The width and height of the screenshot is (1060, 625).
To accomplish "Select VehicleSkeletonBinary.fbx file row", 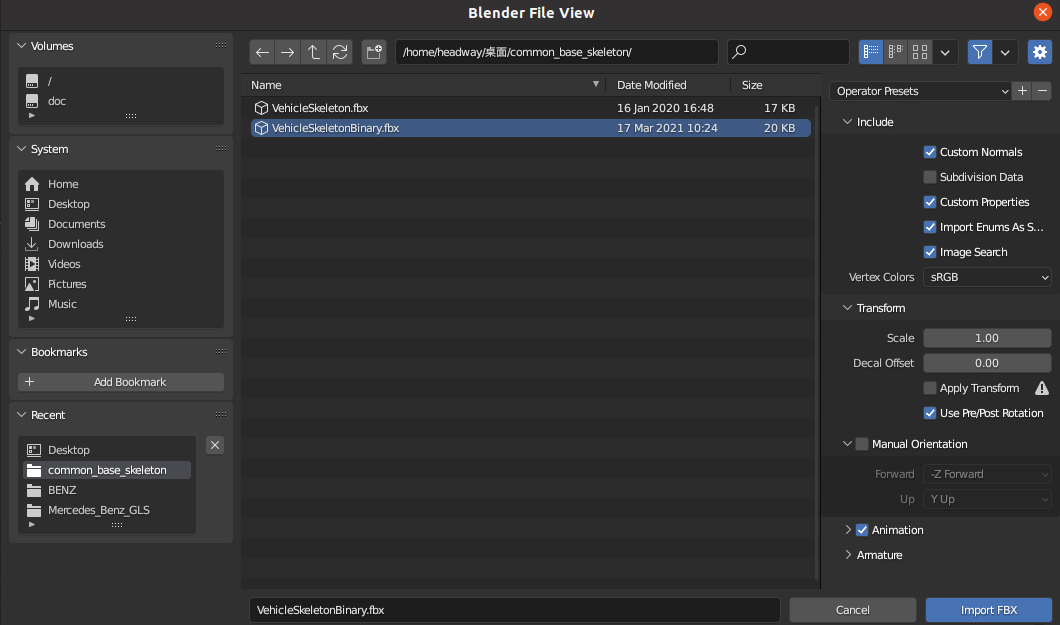I will pos(530,128).
